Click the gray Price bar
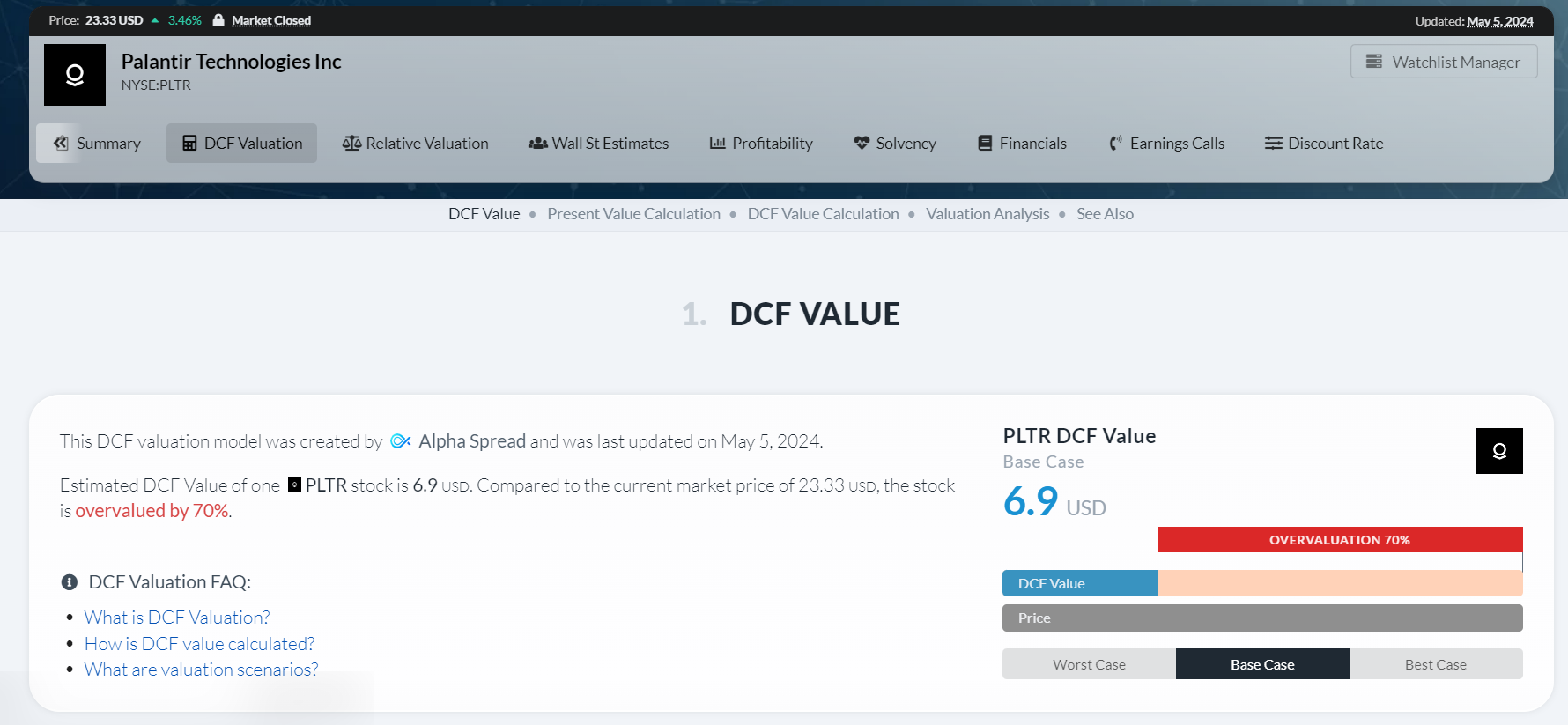This screenshot has width=1568, height=725. point(1262,618)
